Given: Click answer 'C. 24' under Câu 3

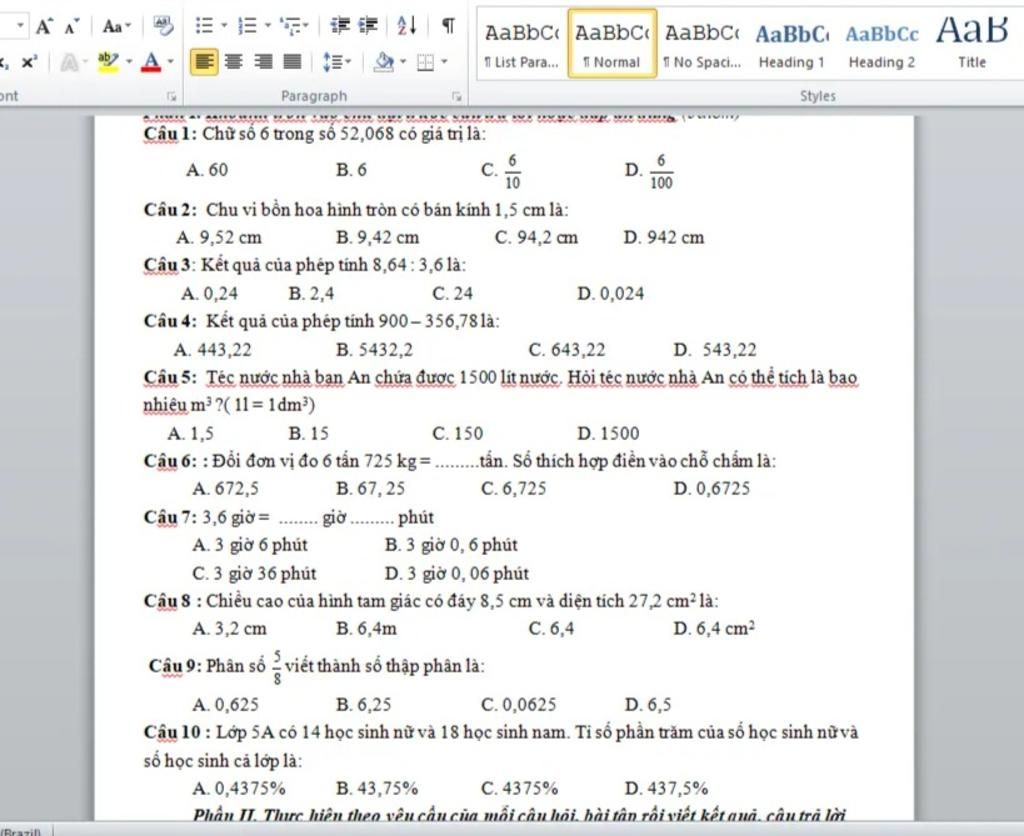Looking at the screenshot, I should pos(453,294).
